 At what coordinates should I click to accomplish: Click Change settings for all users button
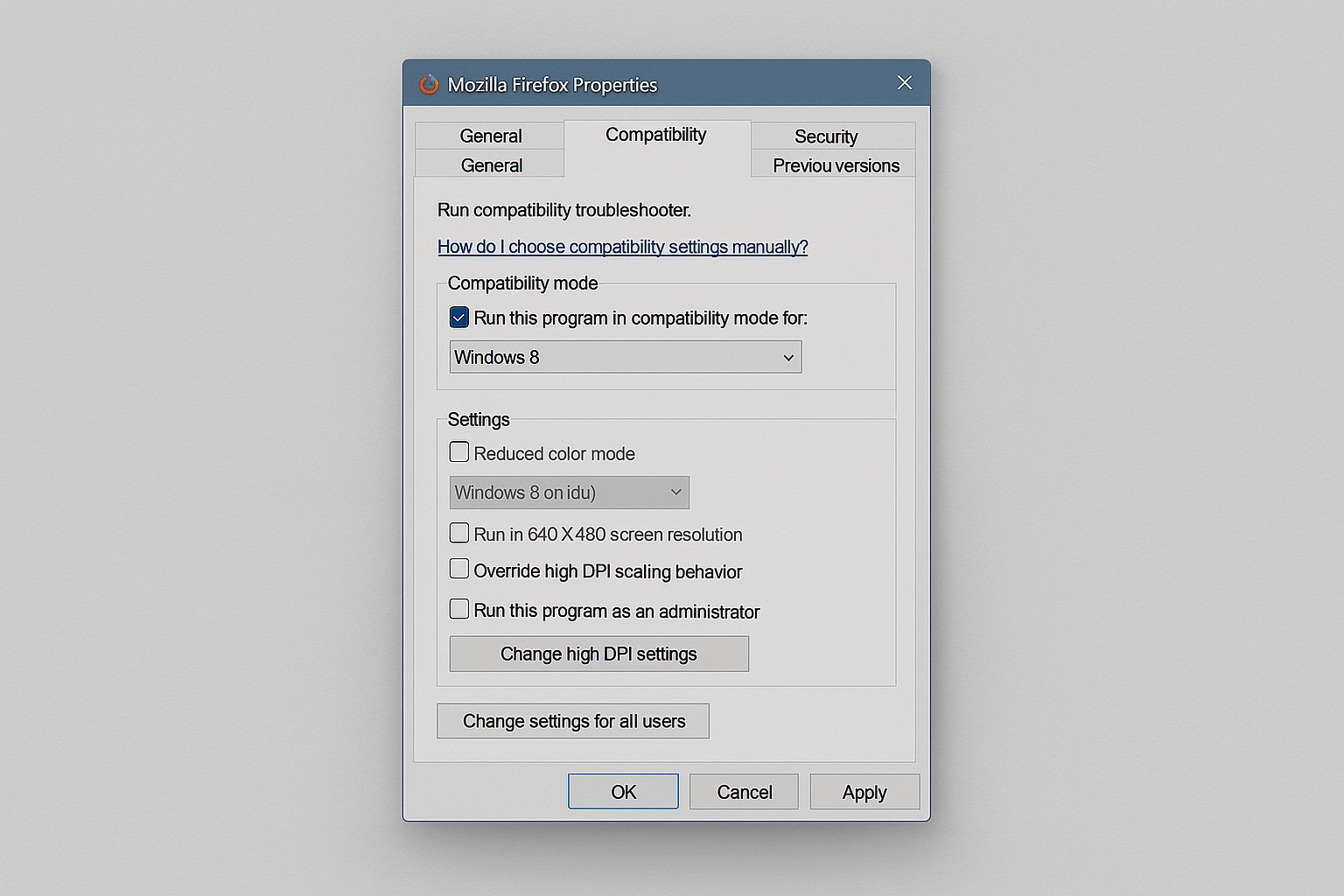[x=573, y=721]
